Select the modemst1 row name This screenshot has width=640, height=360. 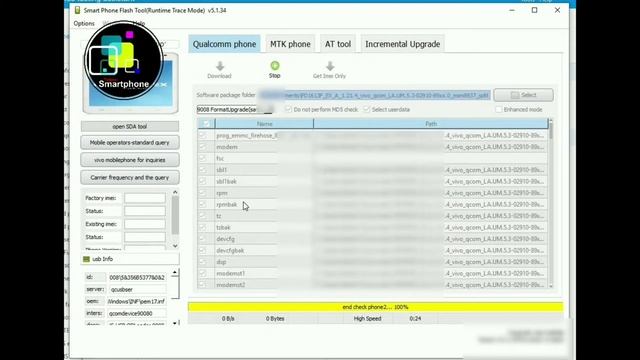tap(231, 273)
